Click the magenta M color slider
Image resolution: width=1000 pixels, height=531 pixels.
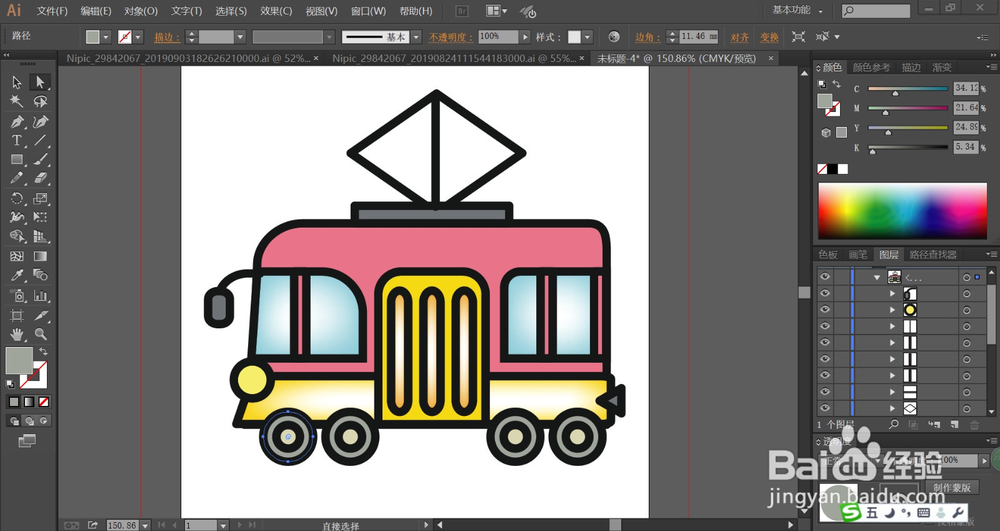[908, 109]
